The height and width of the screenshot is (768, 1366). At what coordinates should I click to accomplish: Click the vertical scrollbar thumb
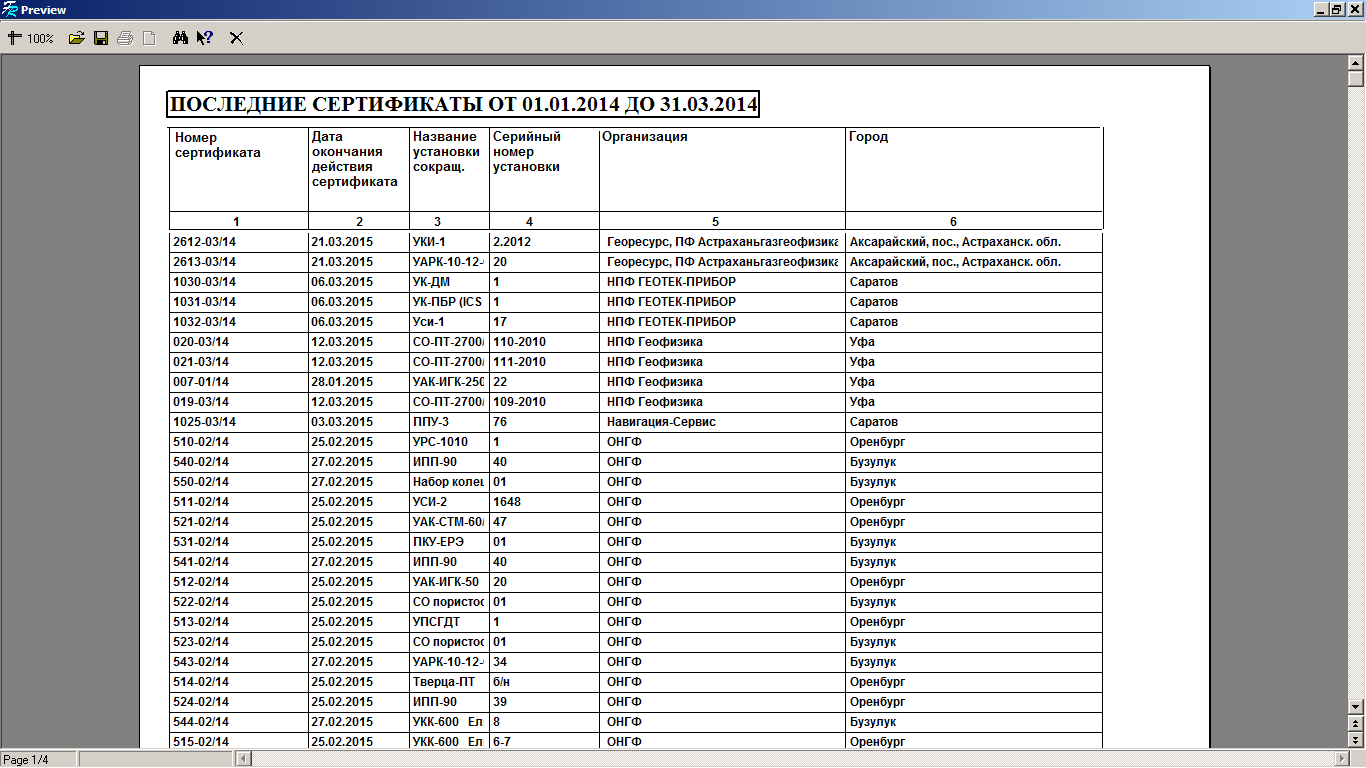[1356, 79]
